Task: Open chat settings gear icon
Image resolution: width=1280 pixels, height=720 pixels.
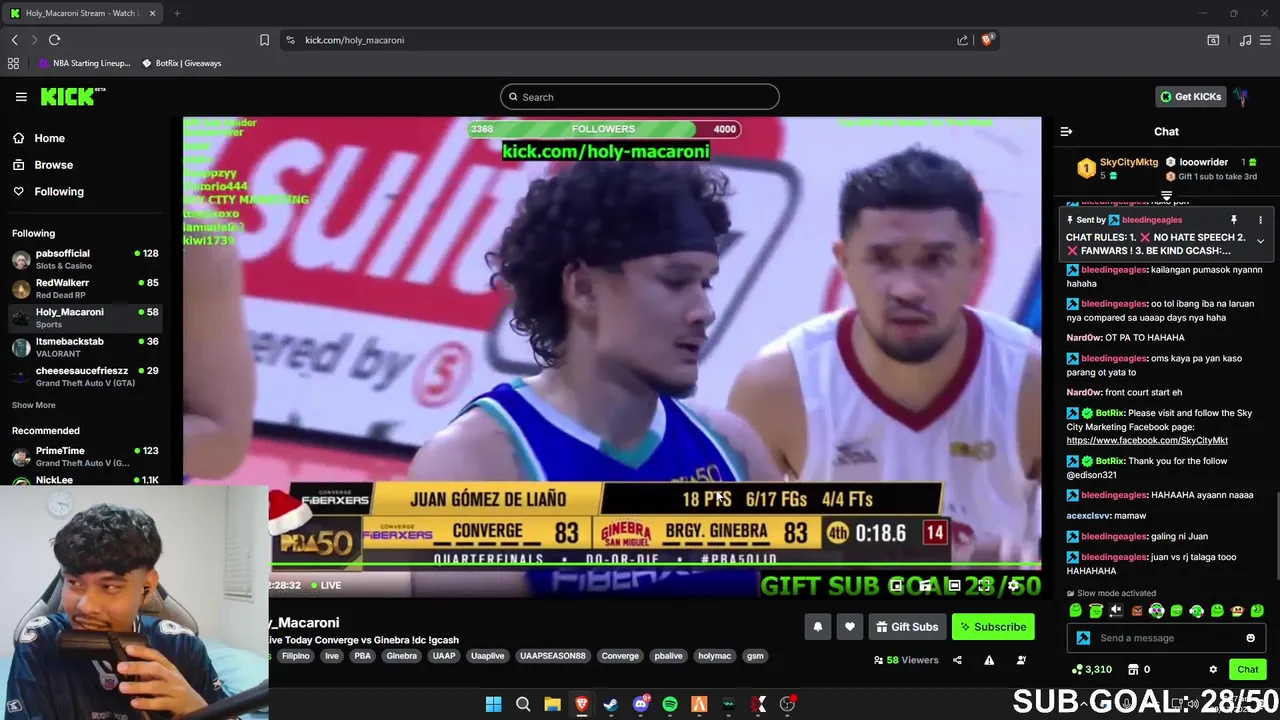Action: (x=1213, y=669)
